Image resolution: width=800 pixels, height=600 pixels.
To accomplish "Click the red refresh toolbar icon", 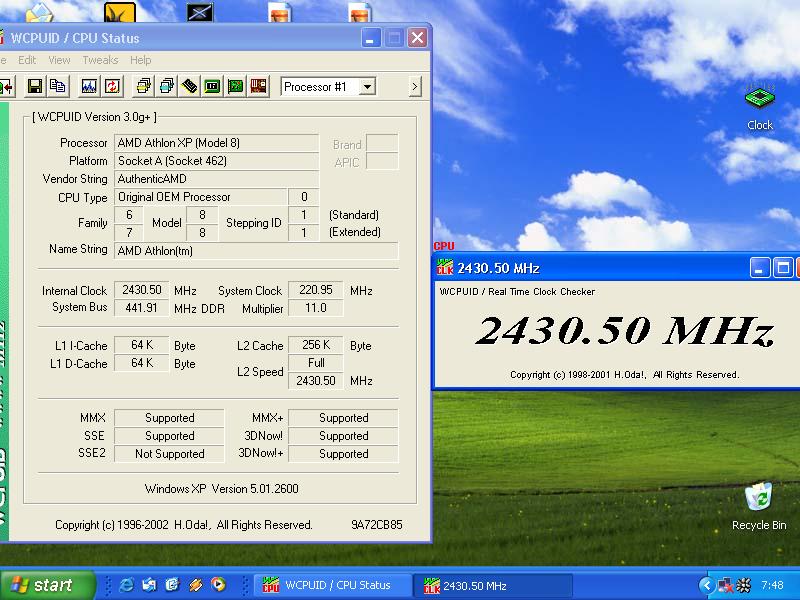I will [112, 87].
